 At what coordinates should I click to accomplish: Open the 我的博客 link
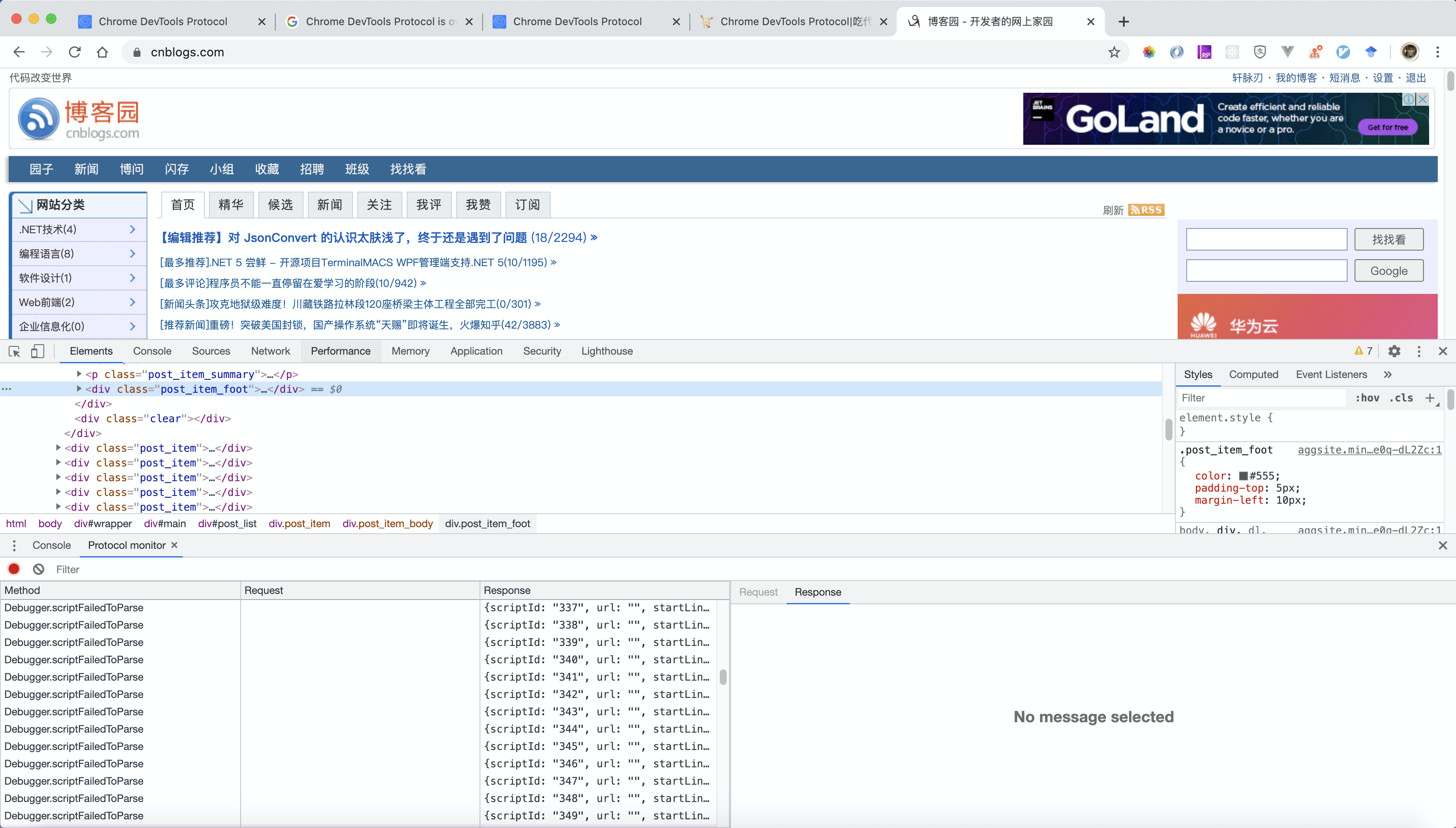pyautogui.click(x=1296, y=78)
